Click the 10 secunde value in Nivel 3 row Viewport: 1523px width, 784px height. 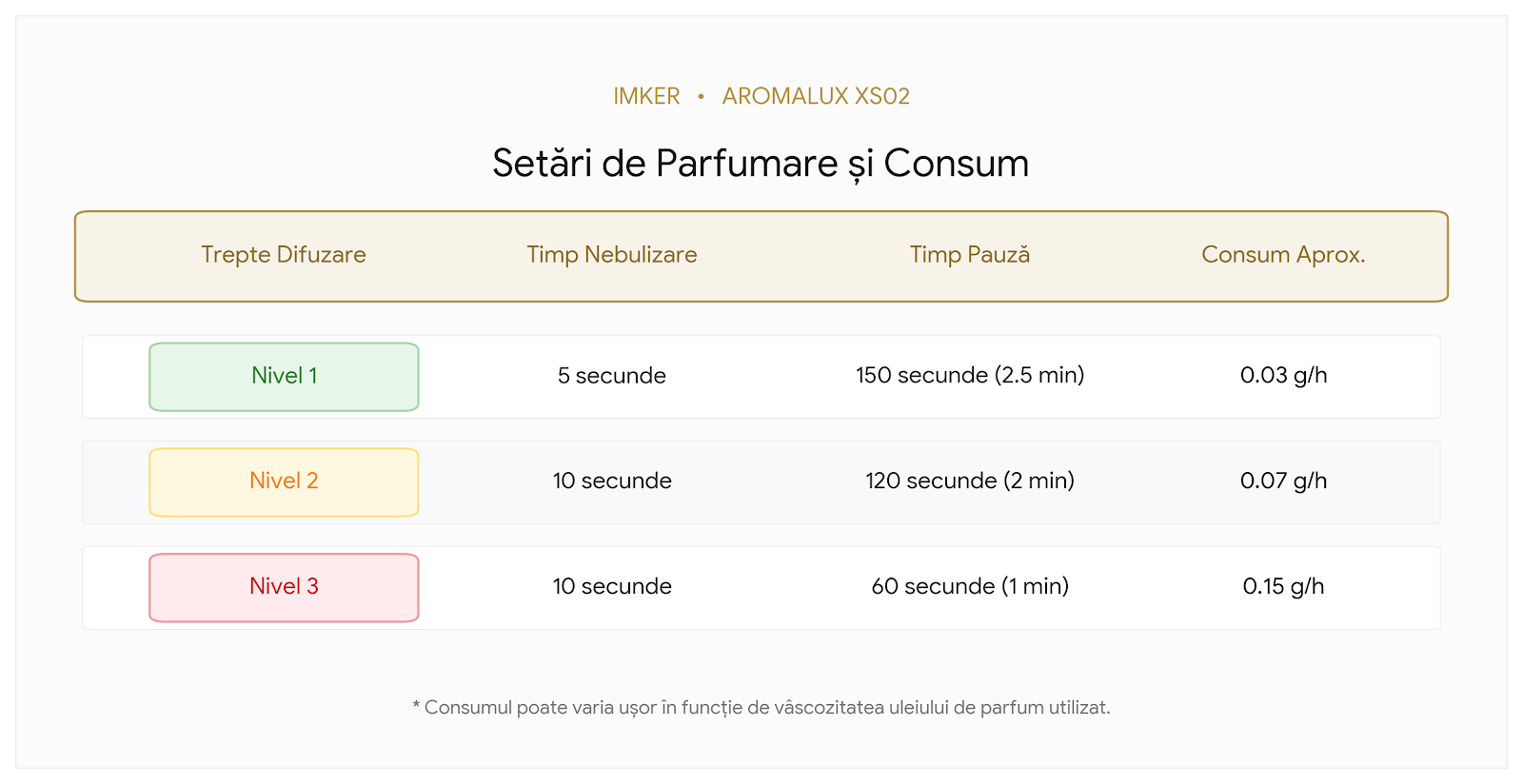coord(612,587)
